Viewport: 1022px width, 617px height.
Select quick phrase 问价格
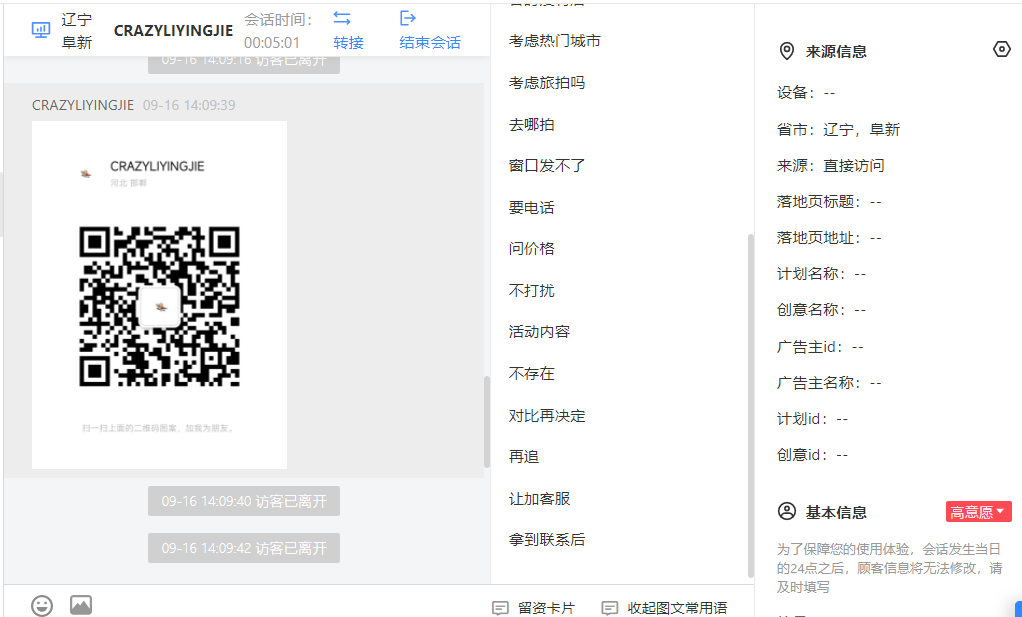(x=531, y=248)
